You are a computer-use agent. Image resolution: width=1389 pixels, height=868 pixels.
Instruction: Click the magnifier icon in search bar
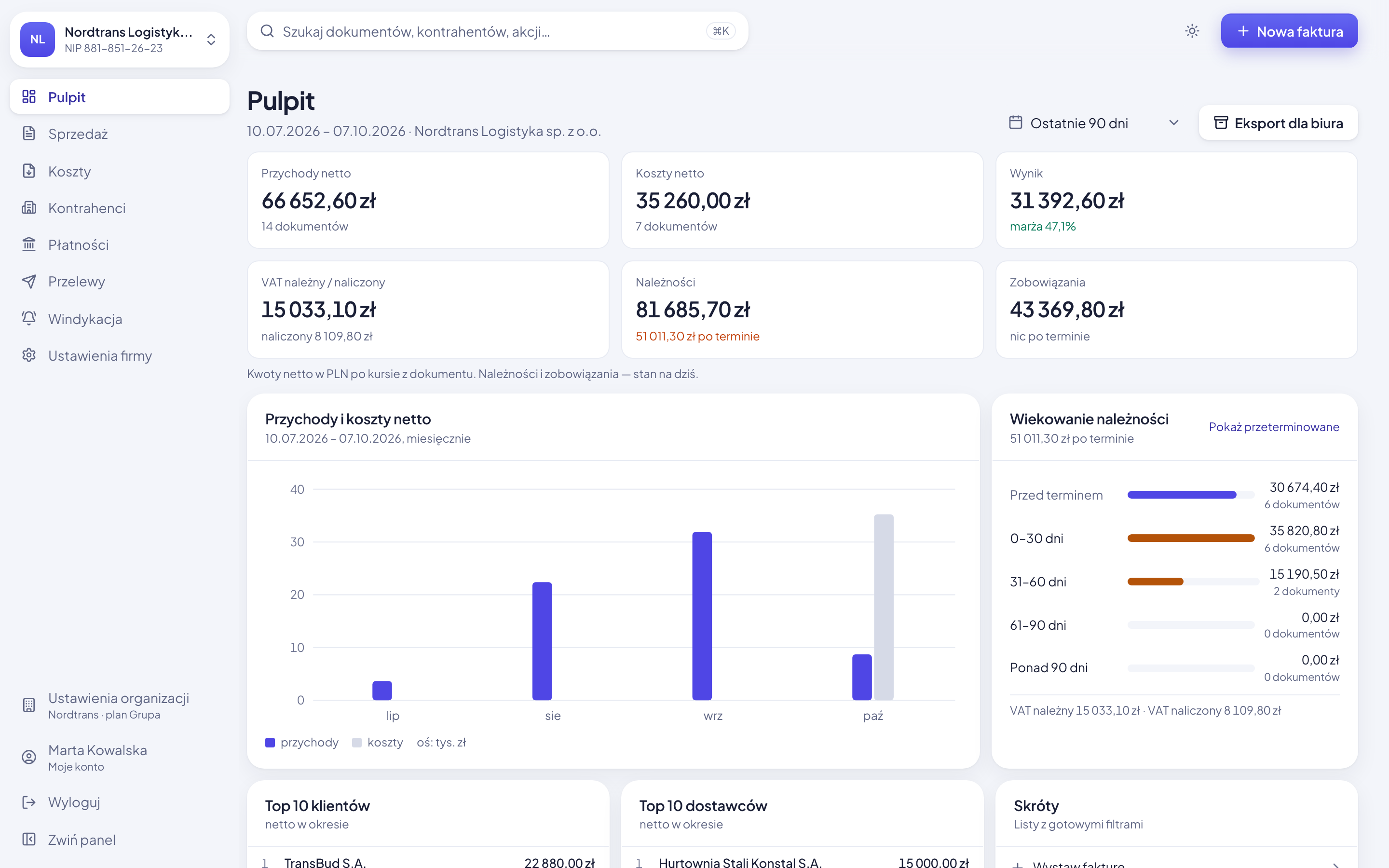[267, 31]
